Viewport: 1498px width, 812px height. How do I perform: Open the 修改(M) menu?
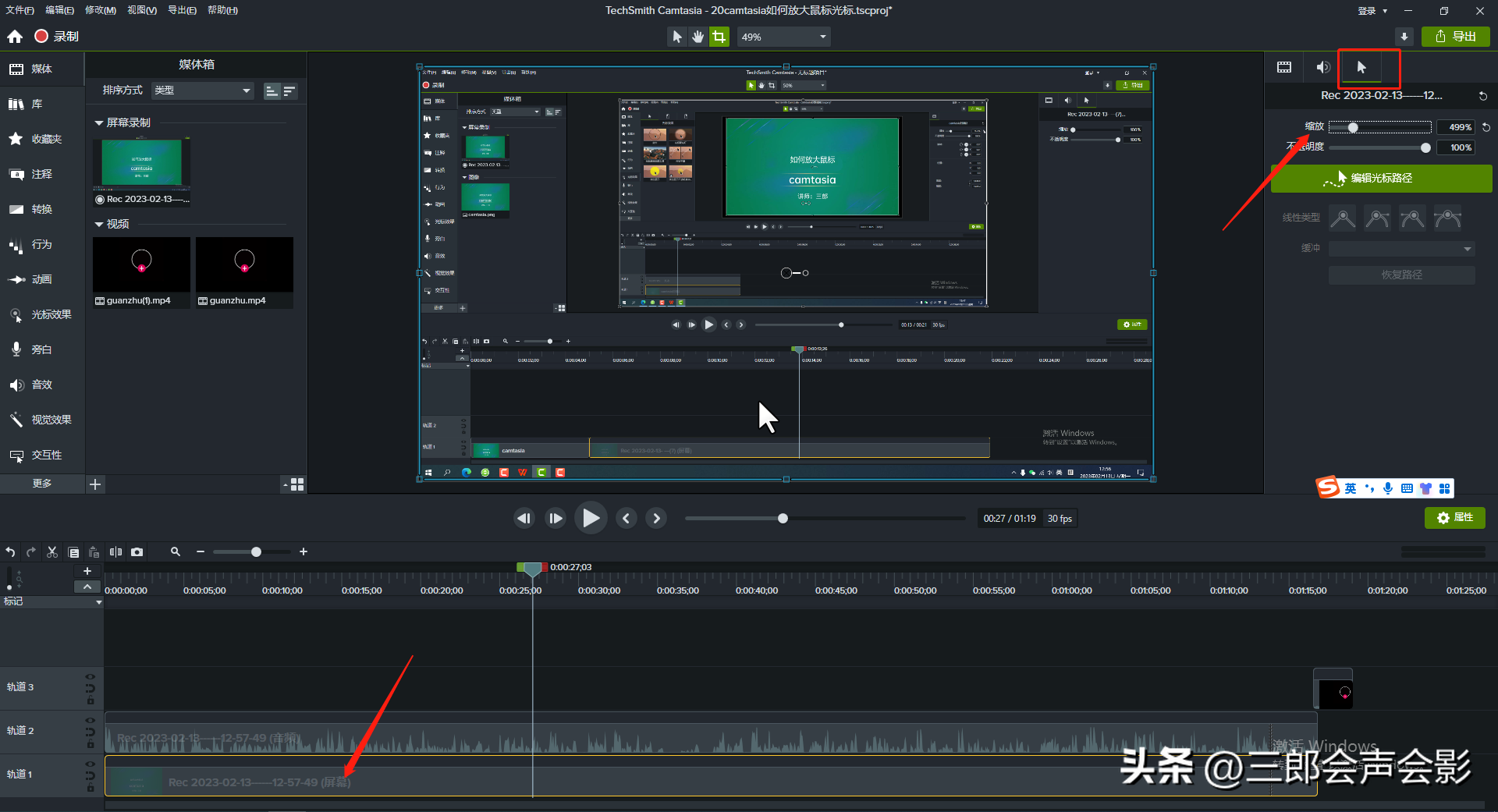tap(101, 10)
